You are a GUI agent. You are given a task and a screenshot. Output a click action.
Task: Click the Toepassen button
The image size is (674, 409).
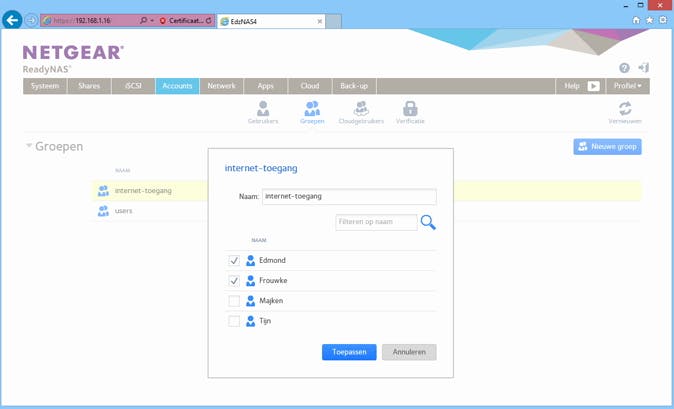pyautogui.click(x=349, y=352)
